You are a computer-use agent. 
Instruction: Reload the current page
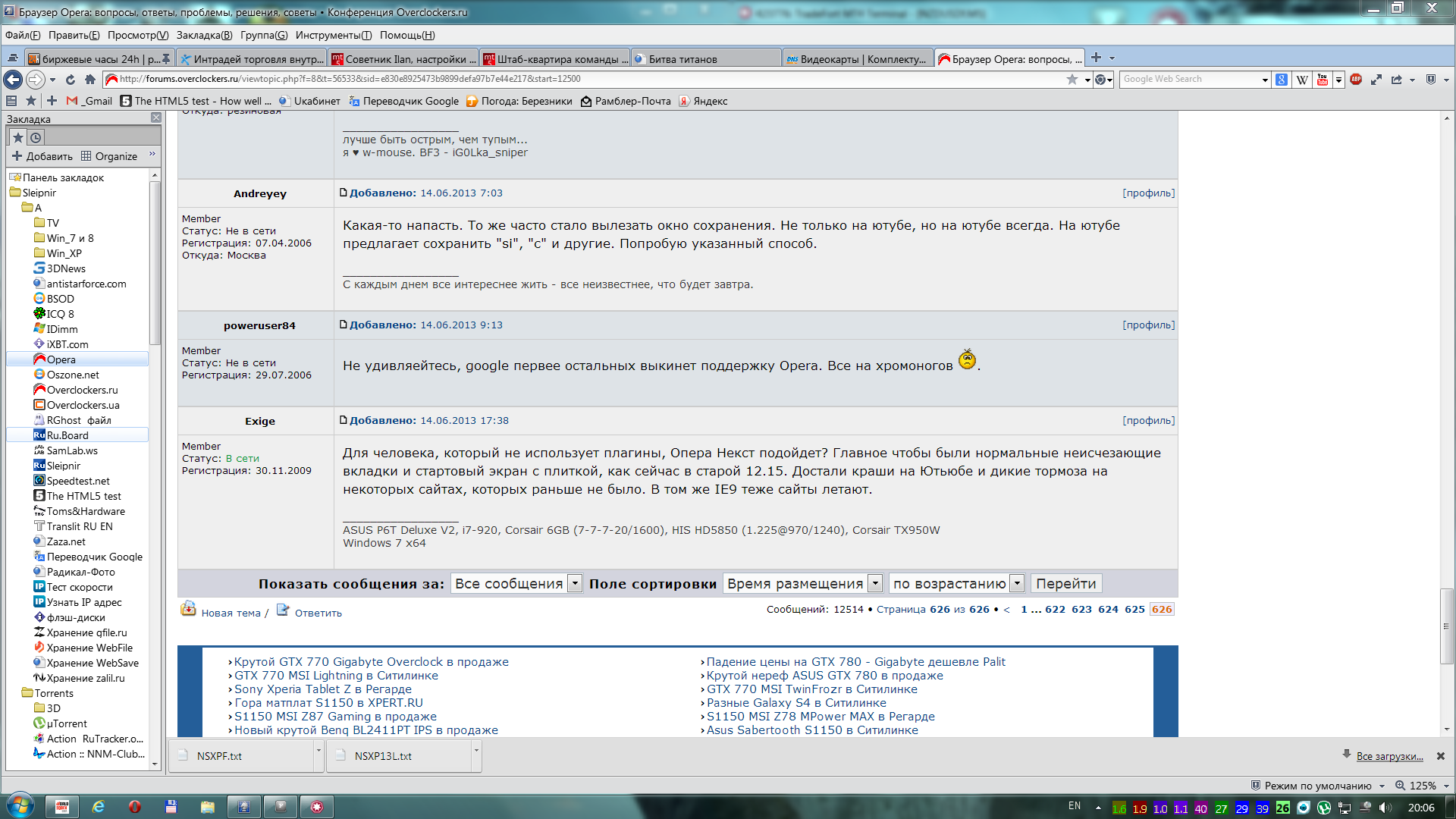pyautogui.click(x=71, y=79)
